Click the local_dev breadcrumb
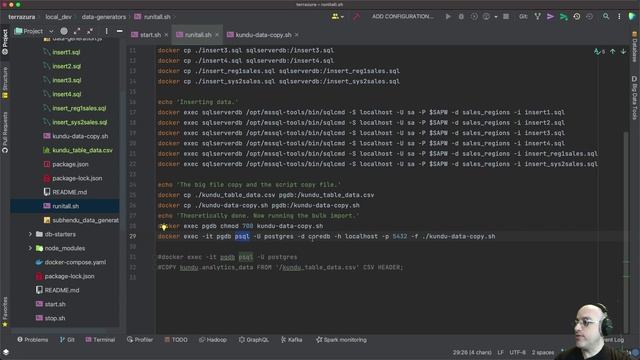The width and height of the screenshot is (640, 360). click(x=58, y=17)
